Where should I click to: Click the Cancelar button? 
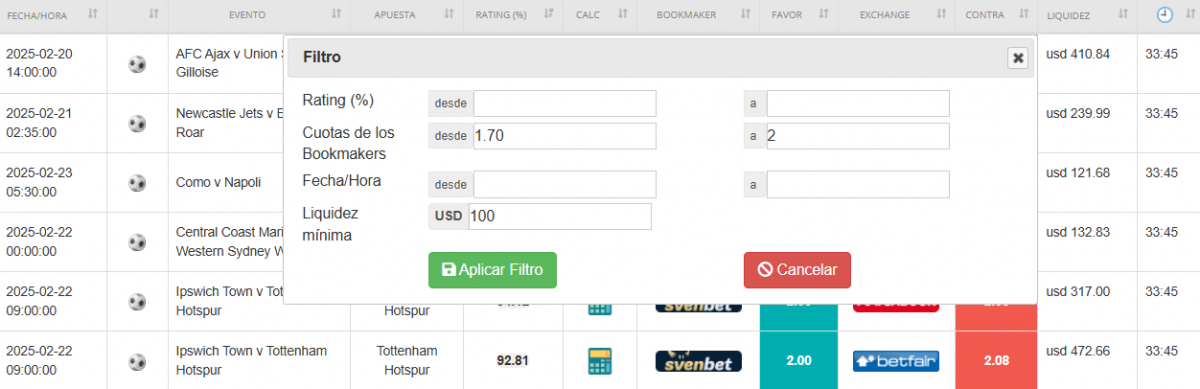(797, 270)
